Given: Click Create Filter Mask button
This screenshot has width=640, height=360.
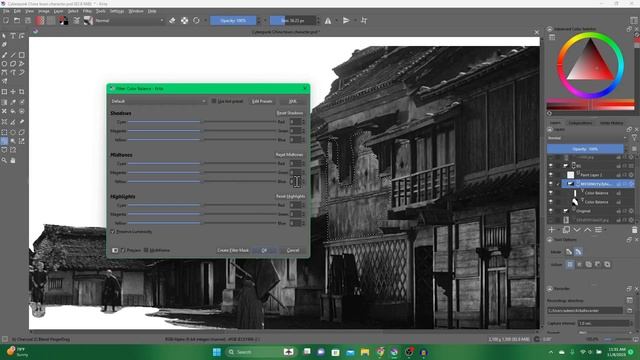Looking at the screenshot, I should (233, 250).
